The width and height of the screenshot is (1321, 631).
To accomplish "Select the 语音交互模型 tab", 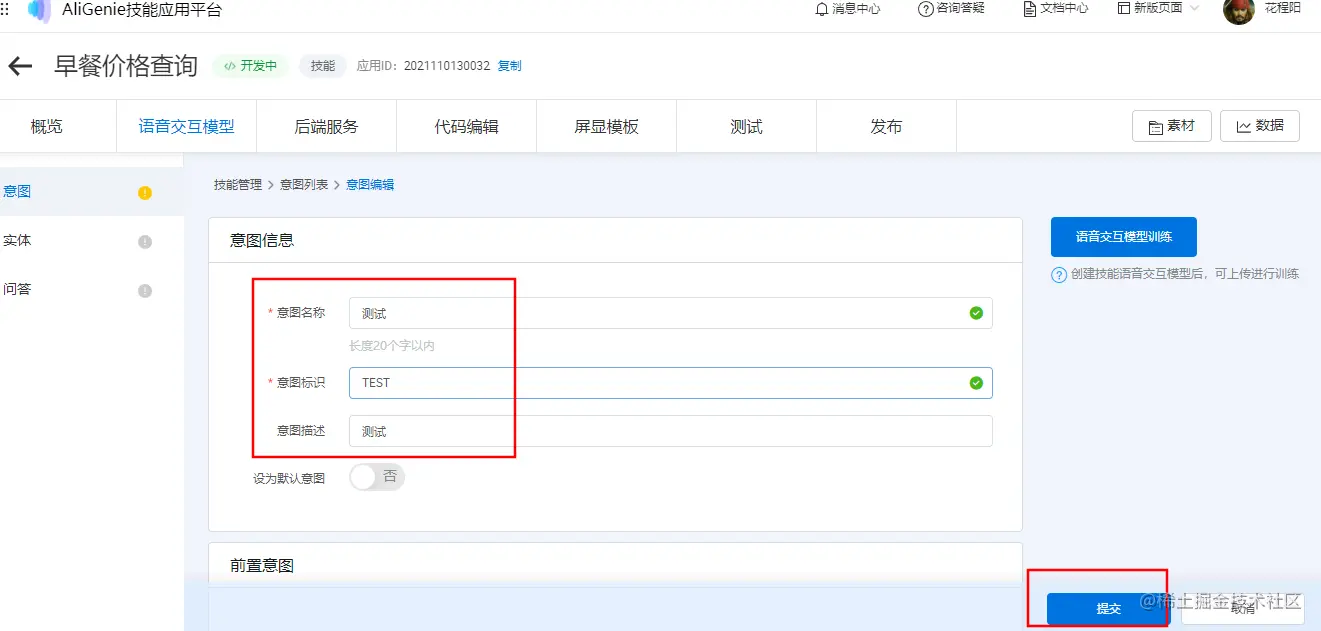I will click(x=187, y=126).
